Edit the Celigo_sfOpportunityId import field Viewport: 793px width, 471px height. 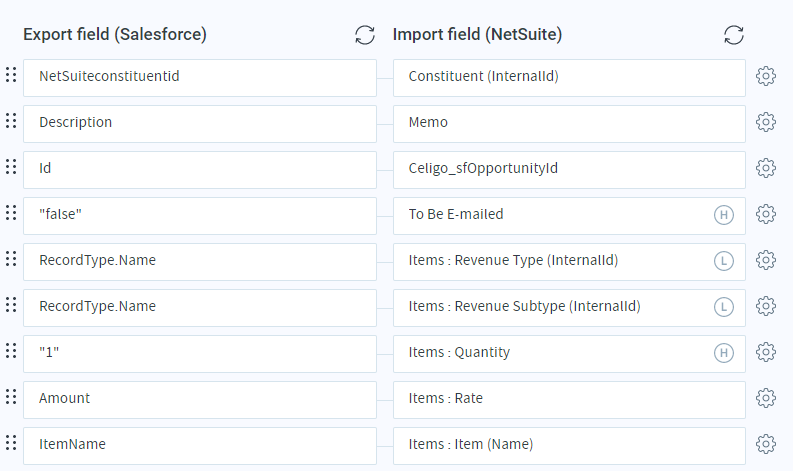(569, 170)
